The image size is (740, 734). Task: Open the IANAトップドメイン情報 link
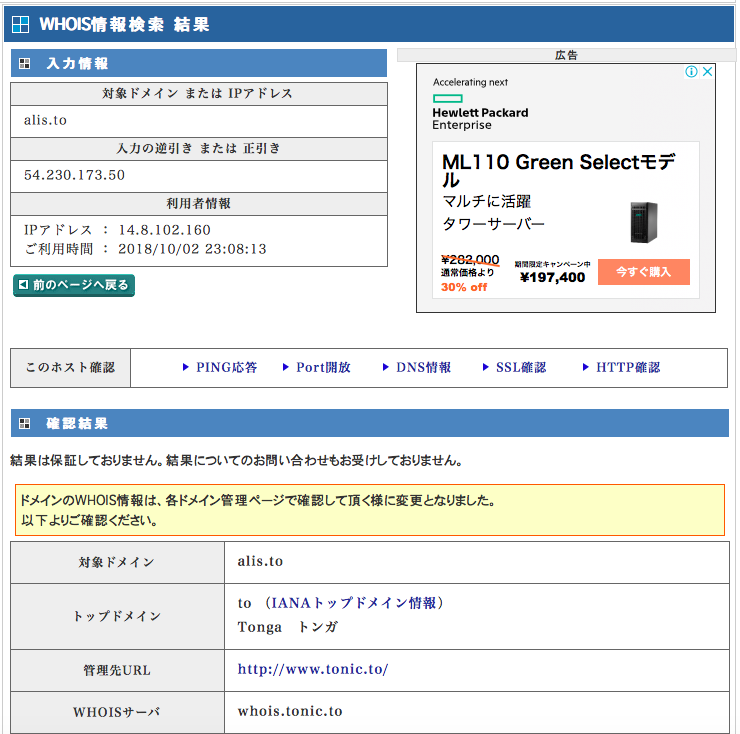353,603
